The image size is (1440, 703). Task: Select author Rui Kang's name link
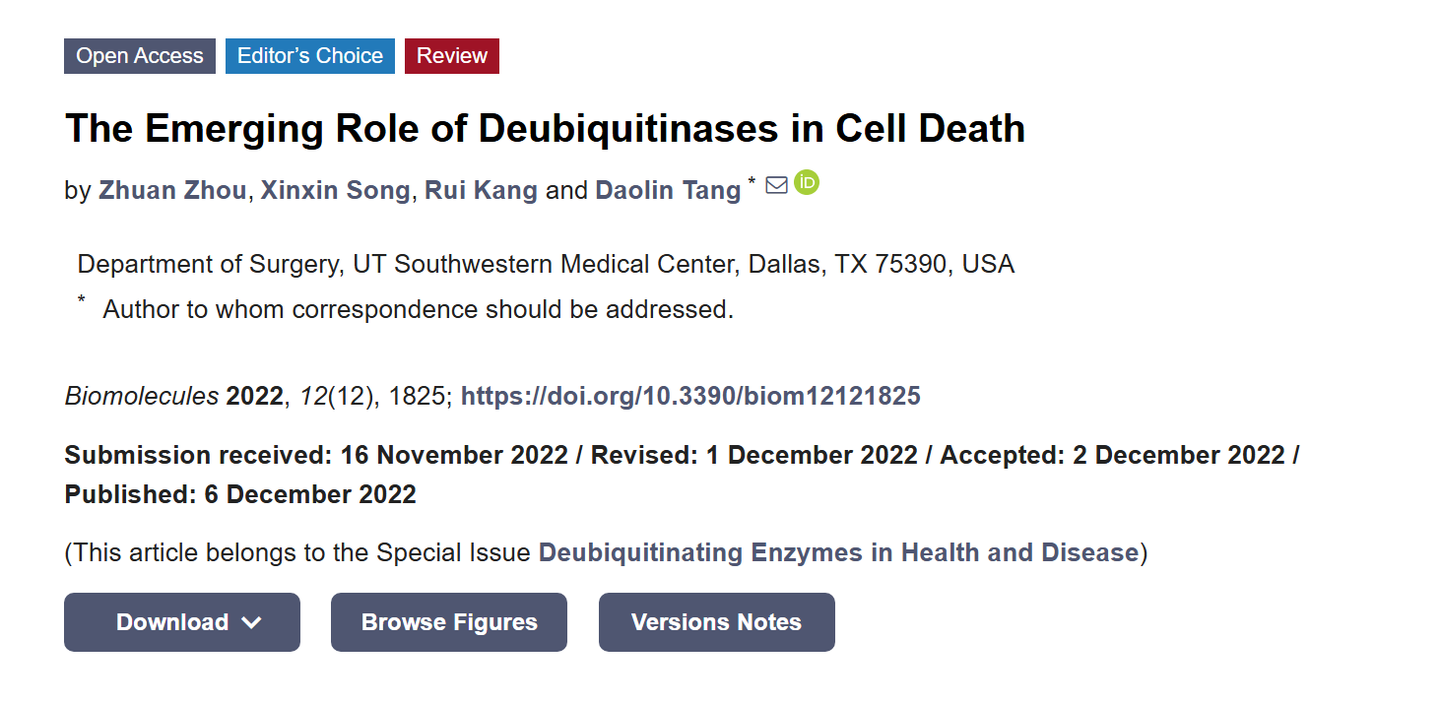[481, 190]
